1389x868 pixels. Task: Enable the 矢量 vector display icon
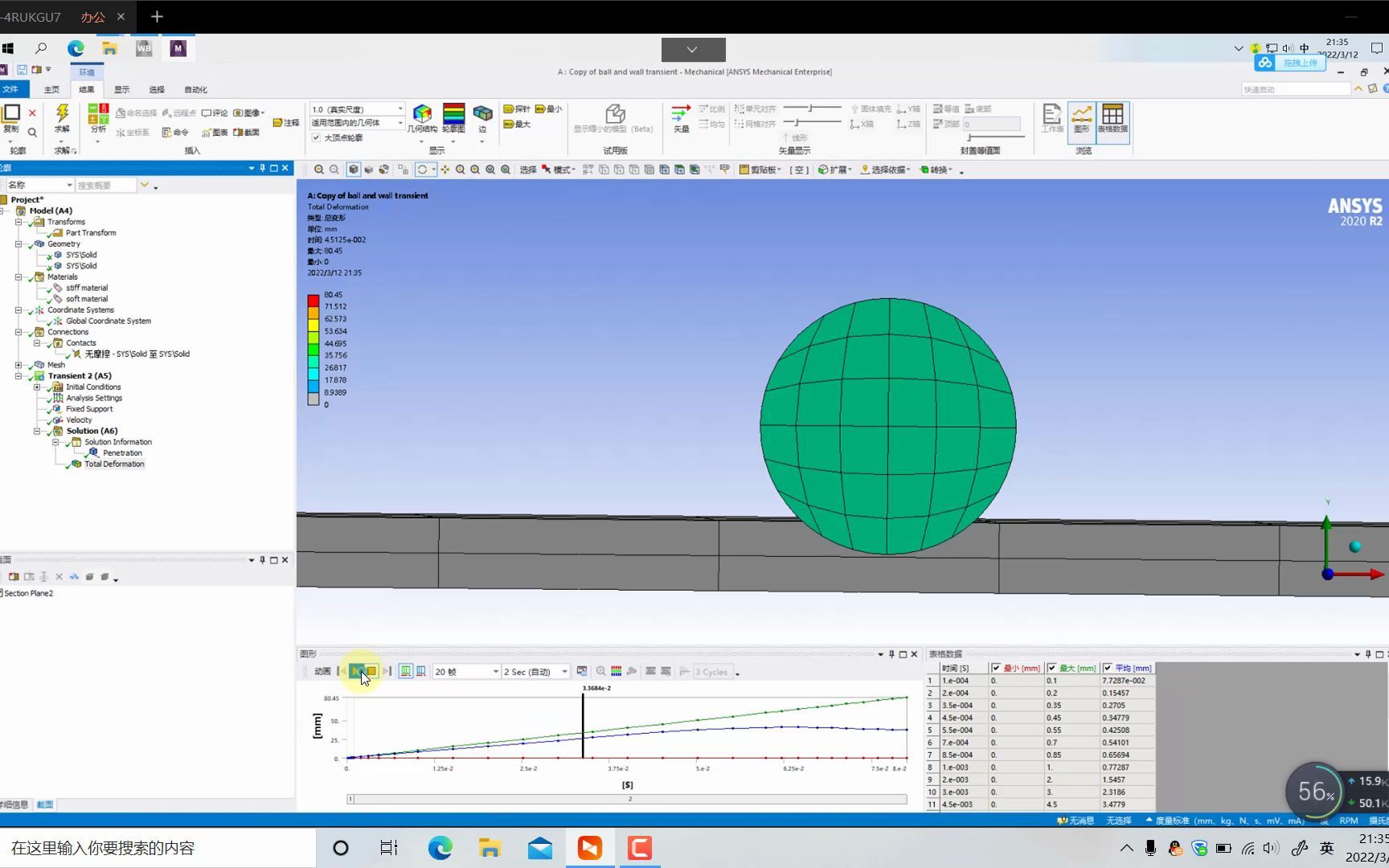tap(681, 113)
